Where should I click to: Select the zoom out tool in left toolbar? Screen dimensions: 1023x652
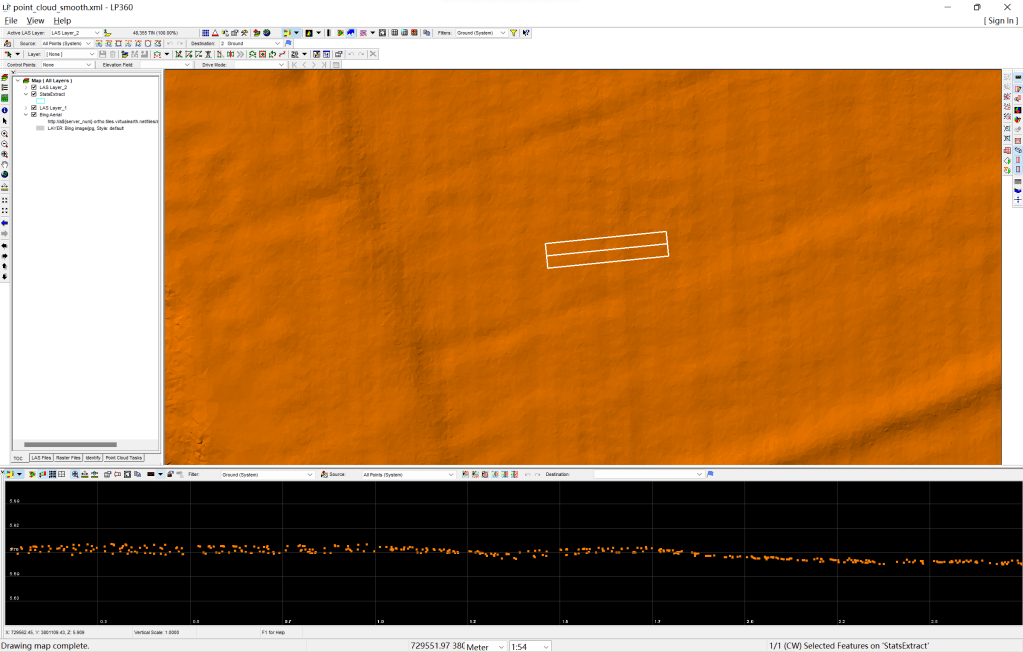tap(5, 144)
